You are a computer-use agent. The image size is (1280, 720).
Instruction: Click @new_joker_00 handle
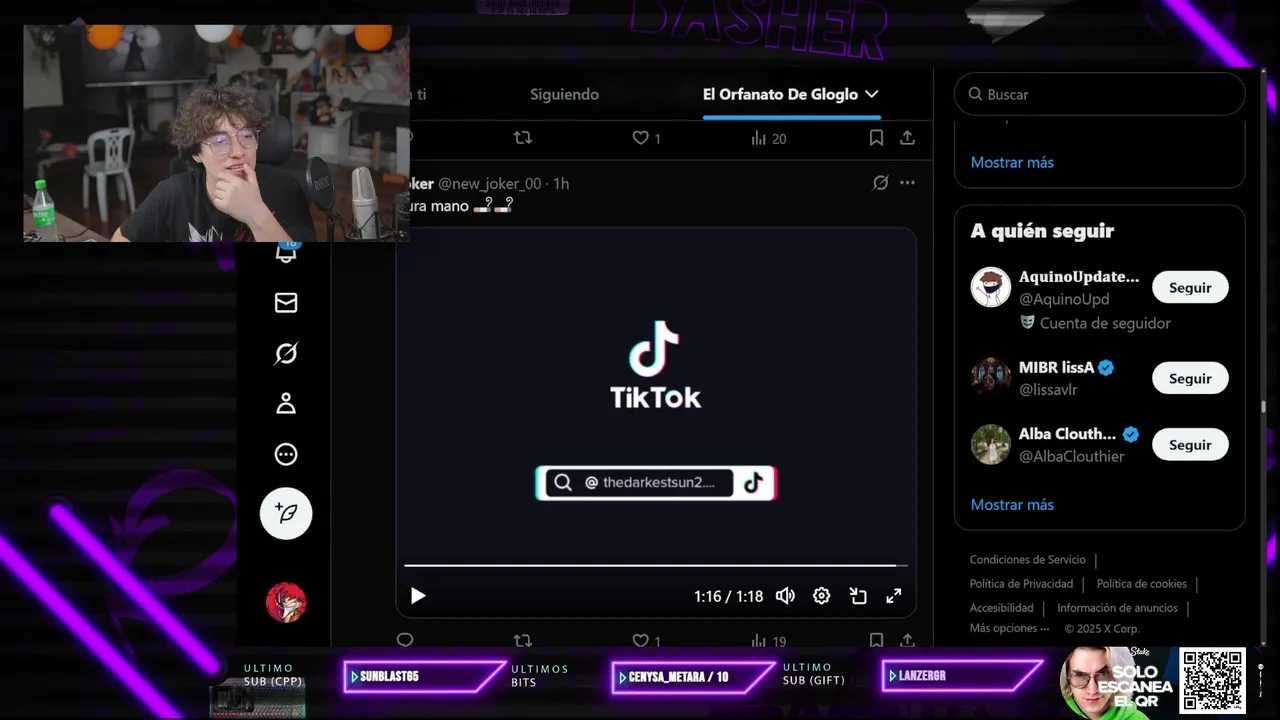(x=490, y=184)
